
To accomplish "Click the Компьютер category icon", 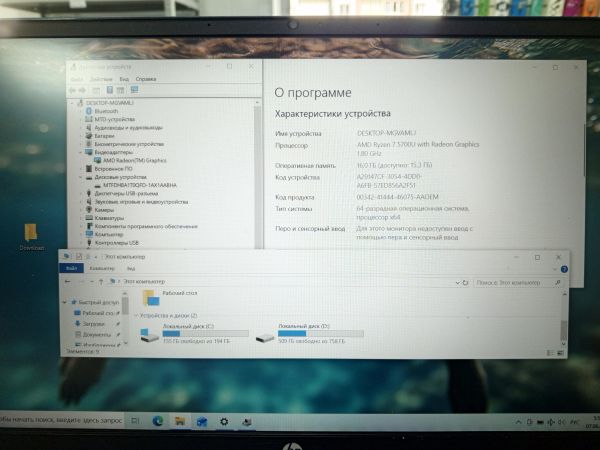I will click(89, 234).
